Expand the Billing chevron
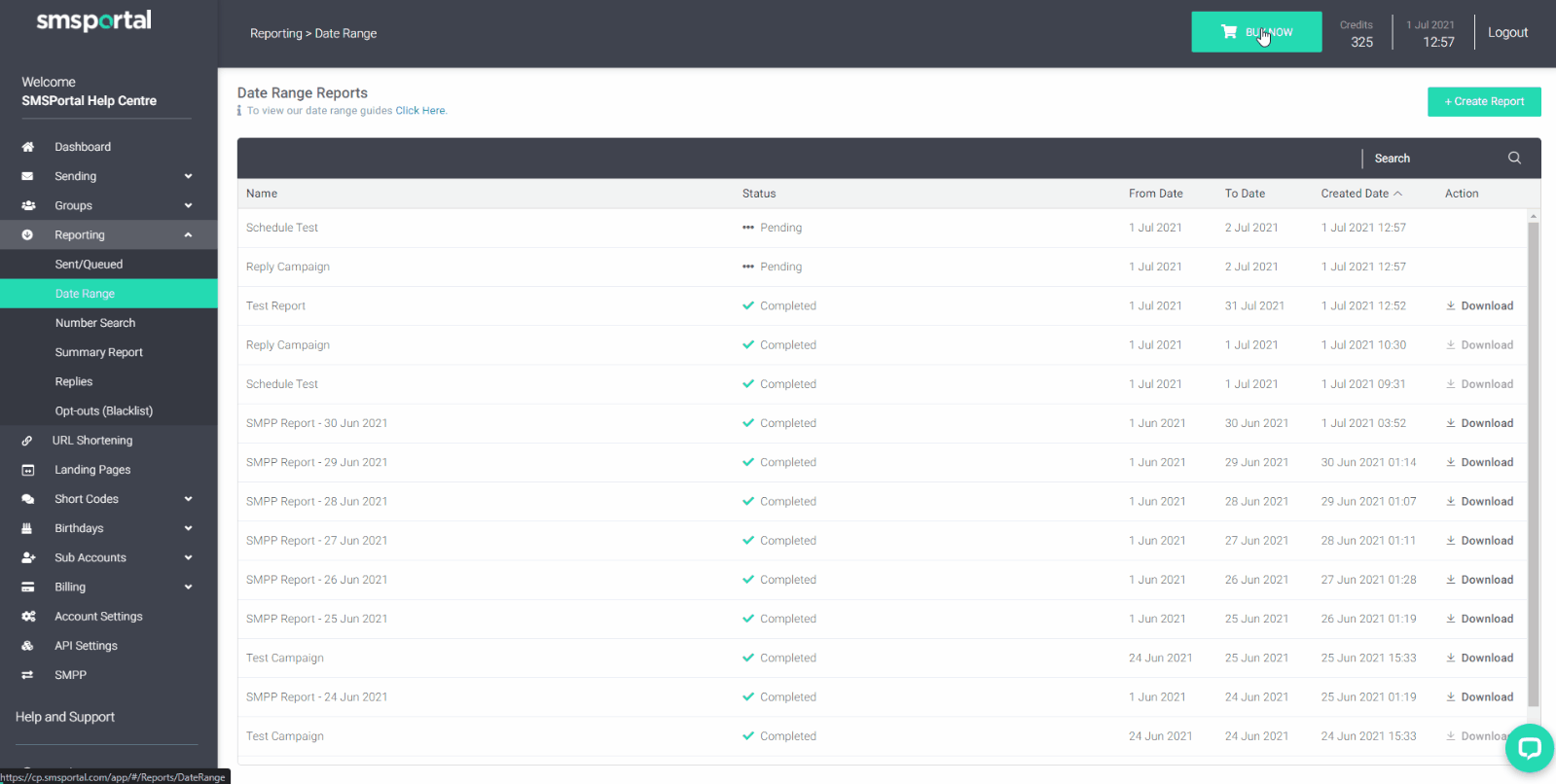Viewport: 1556px width, 784px height. tap(188, 587)
